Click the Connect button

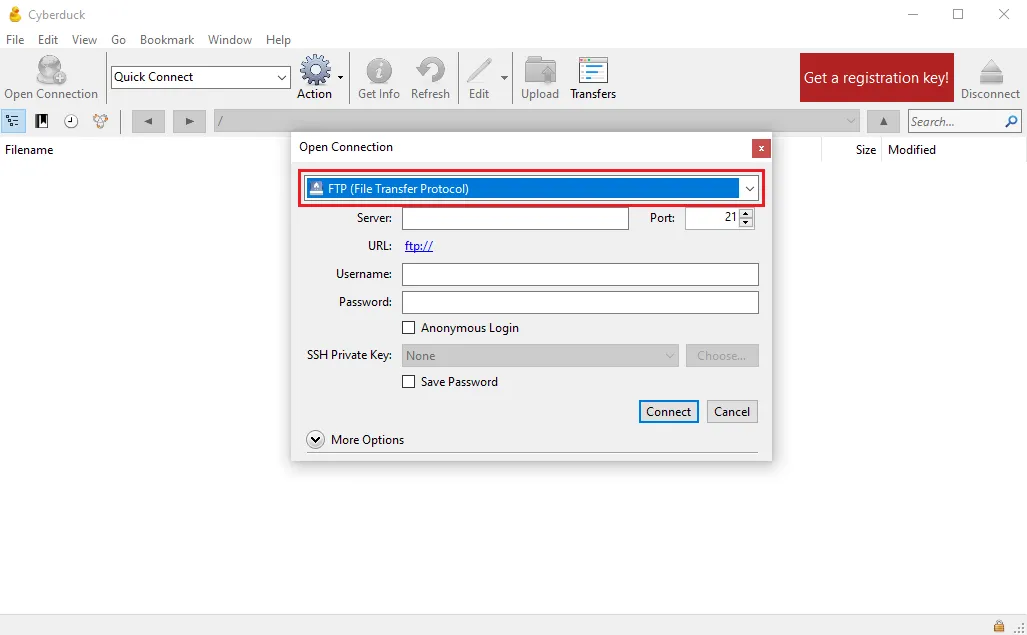click(668, 411)
